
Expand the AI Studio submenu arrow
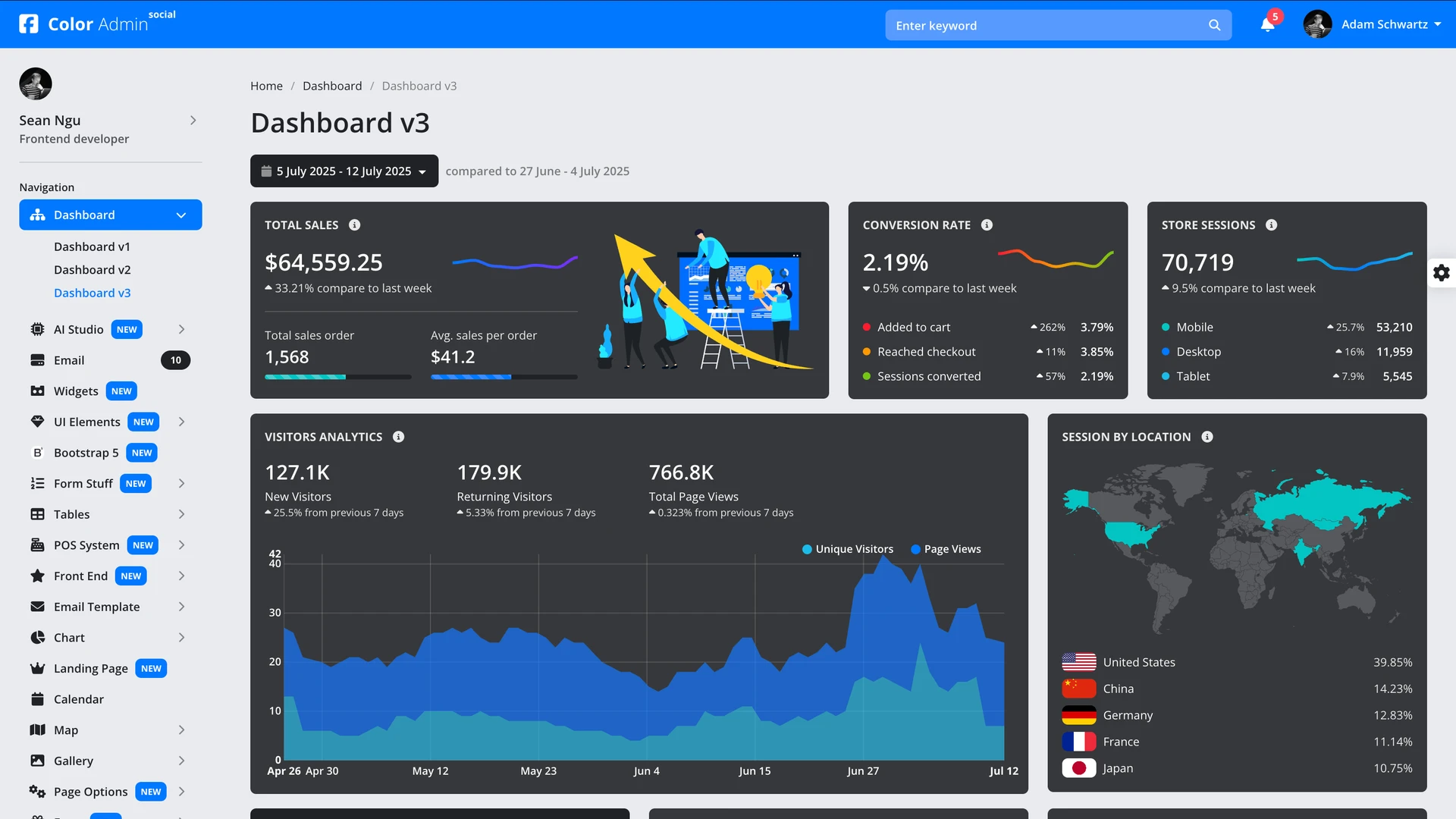click(181, 329)
